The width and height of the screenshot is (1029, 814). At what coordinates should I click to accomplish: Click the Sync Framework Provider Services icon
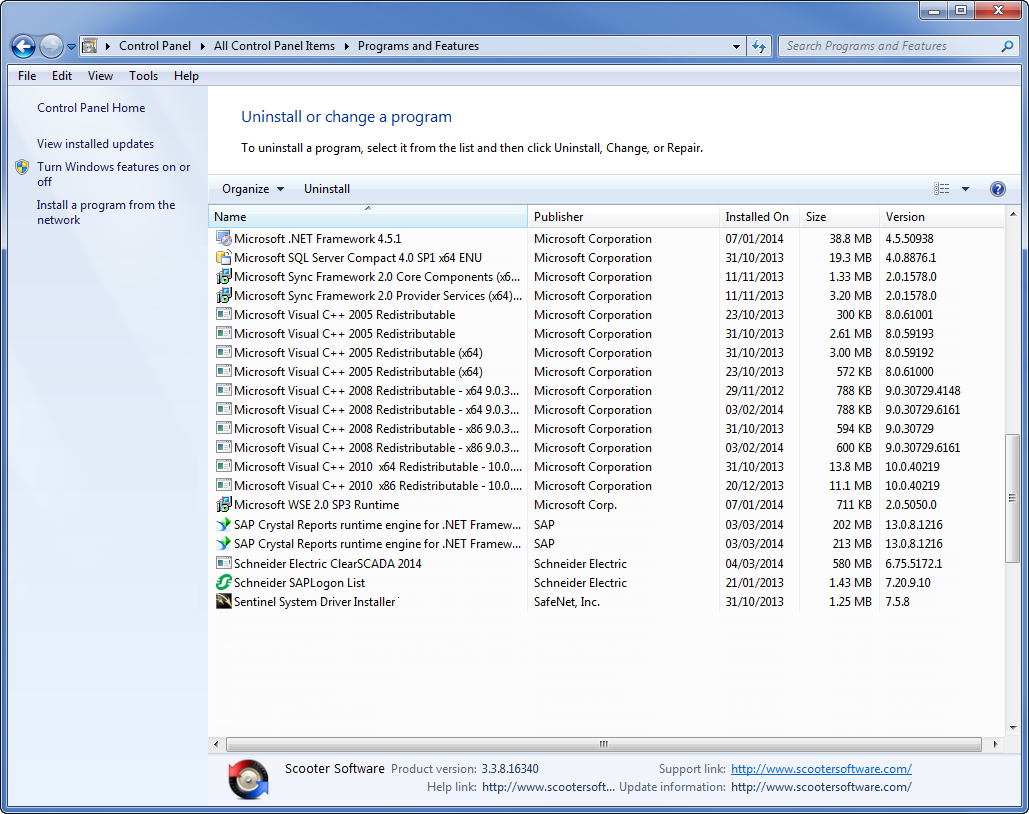click(224, 295)
